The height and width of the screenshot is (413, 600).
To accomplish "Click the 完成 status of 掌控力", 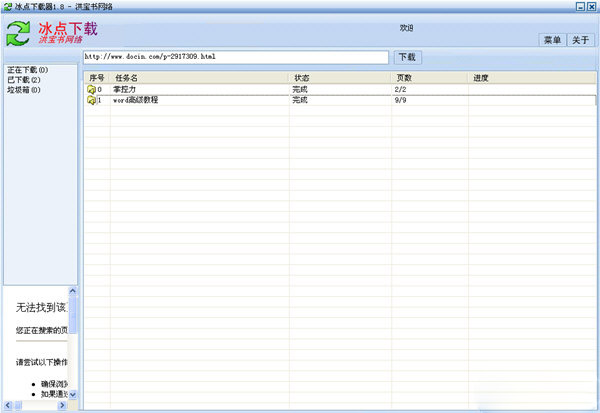I will 300,90.
